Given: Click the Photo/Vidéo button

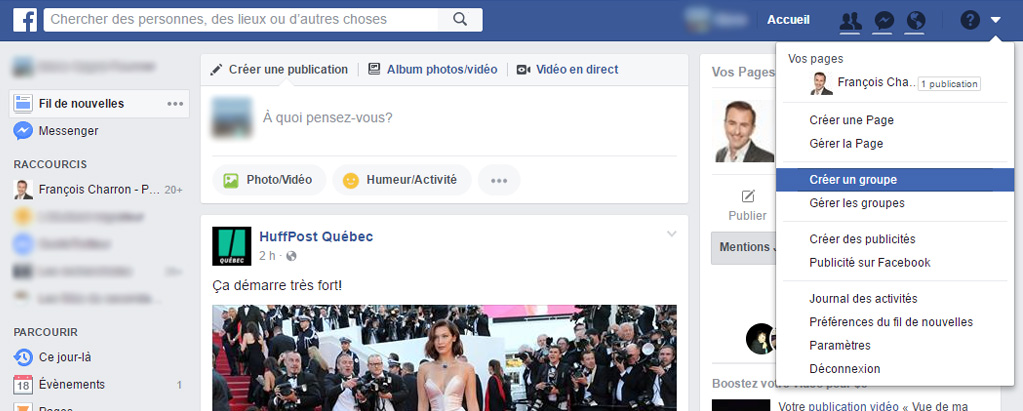Looking at the screenshot, I should [x=269, y=180].
